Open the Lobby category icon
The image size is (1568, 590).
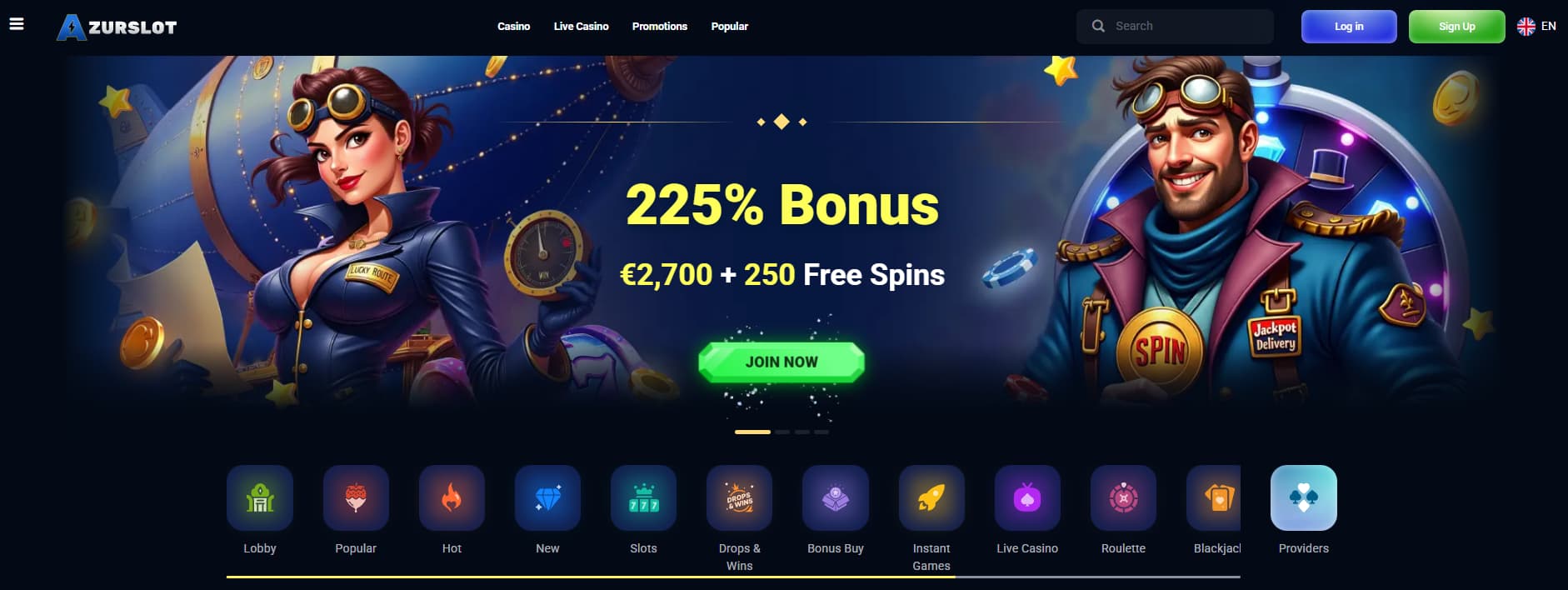tap(260, 497)
